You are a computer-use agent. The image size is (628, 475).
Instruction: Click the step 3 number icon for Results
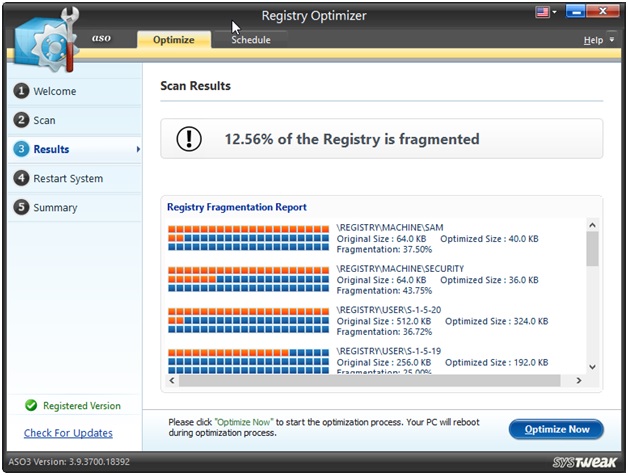click(21, 149)
